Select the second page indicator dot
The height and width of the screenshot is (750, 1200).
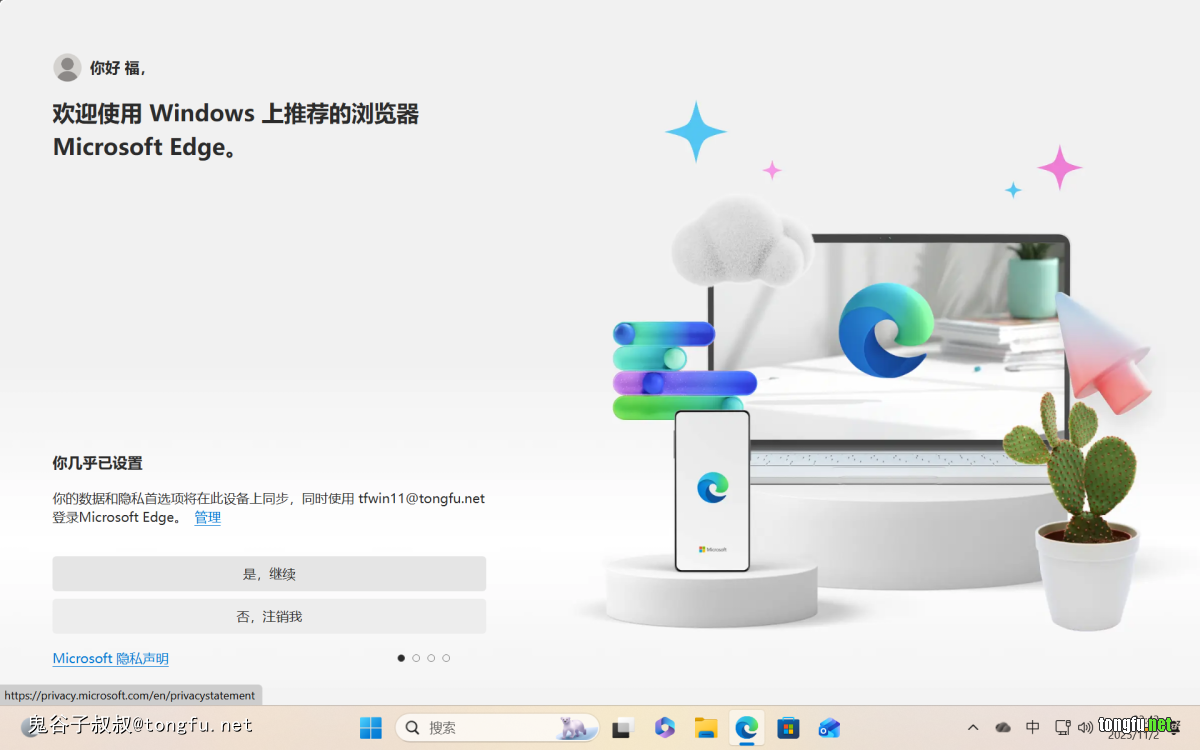coord(416,658)
